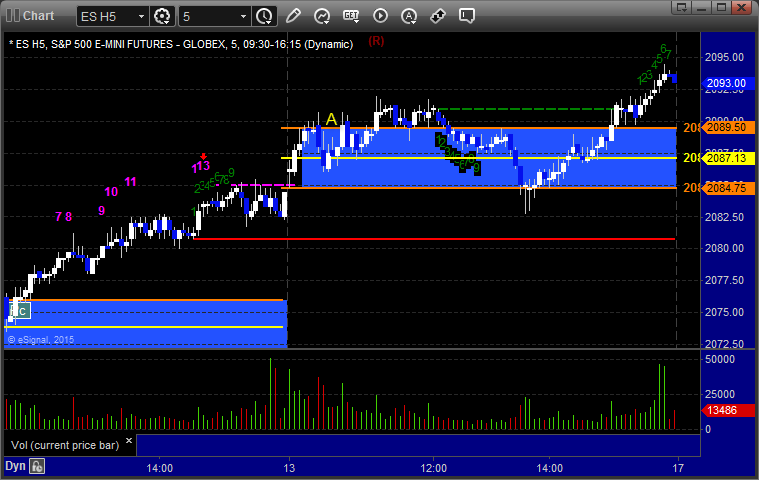Open the GET studies menu

pyautogui.click(x=351, y=16)
